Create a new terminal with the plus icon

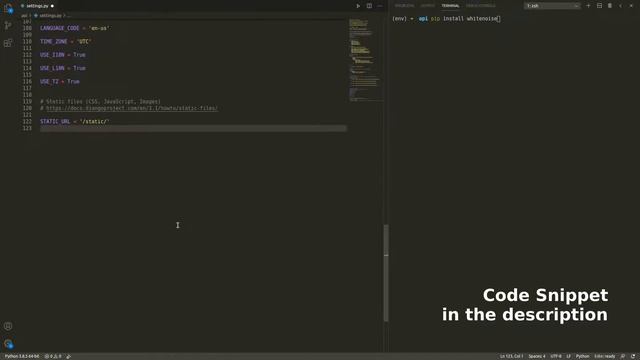point(588,6)
